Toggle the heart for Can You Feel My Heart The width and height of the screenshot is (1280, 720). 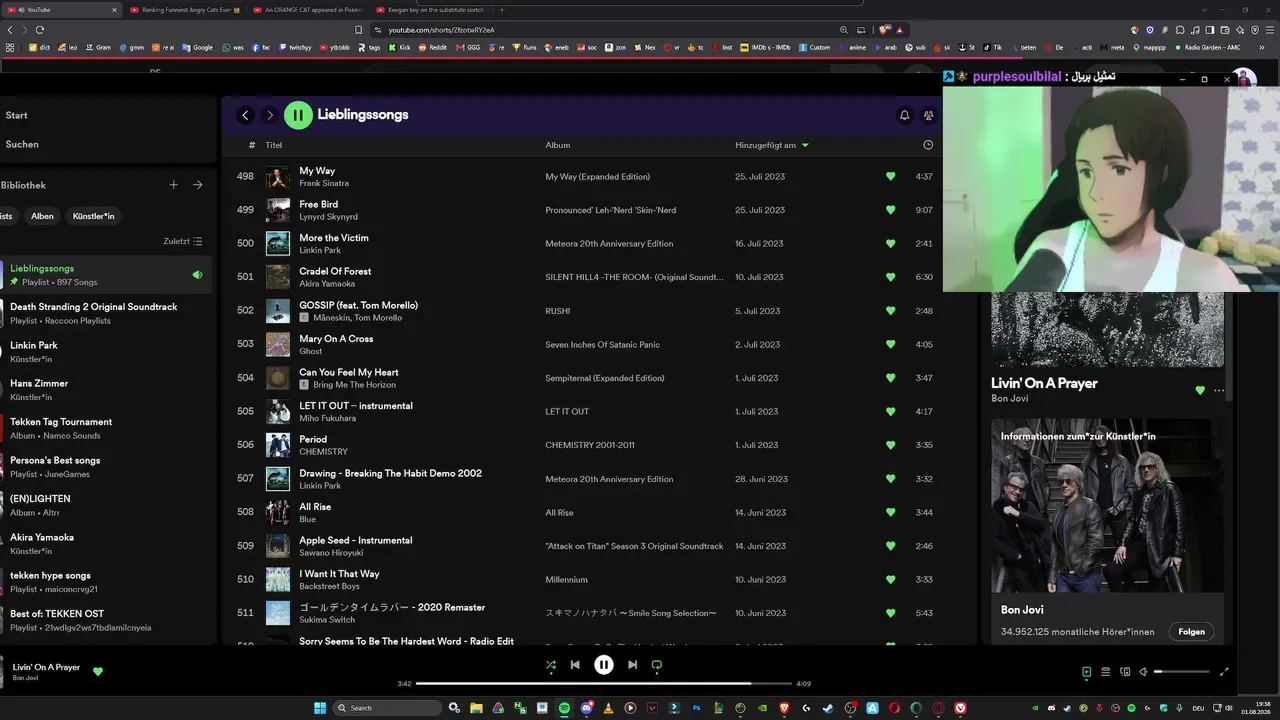(x=891, y=378)
